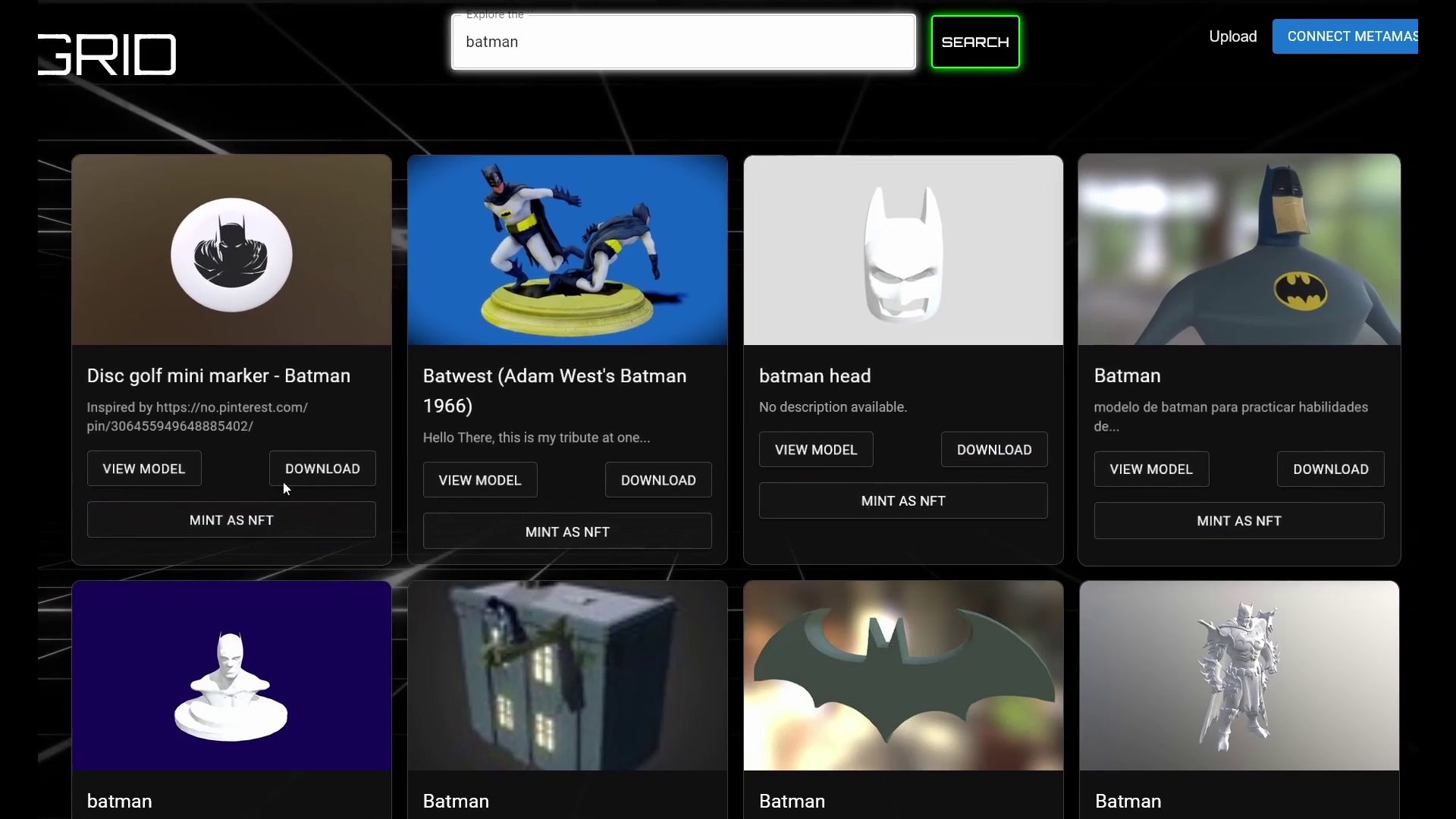Mint Batwest model as NFT
The image size is (1456, 819).
[567, 532]
